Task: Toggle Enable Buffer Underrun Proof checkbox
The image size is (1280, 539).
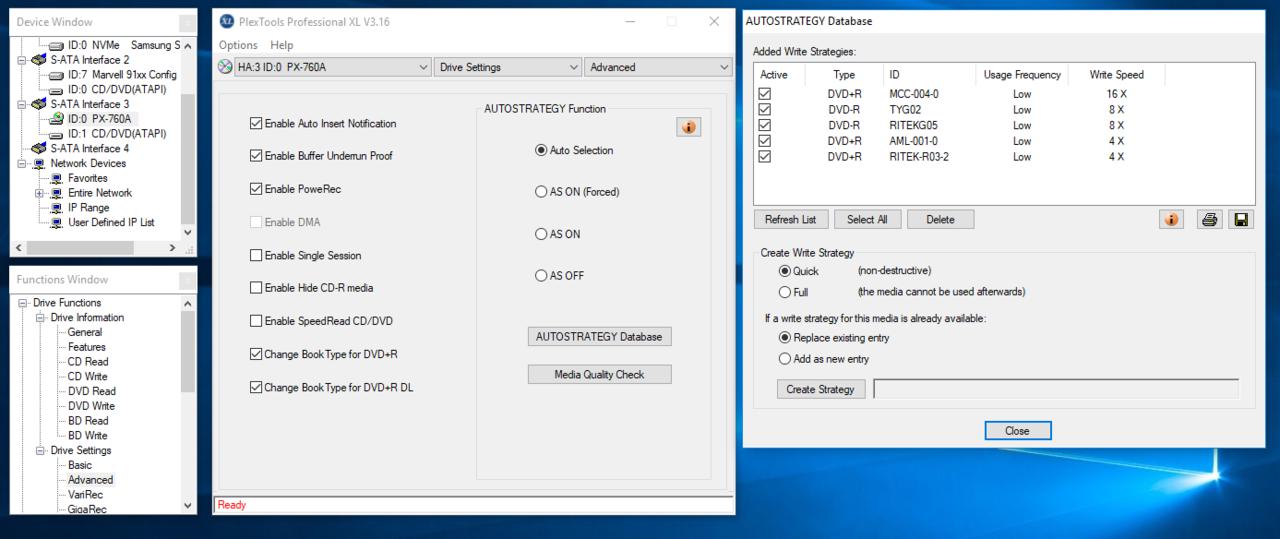Action: [256, 156]
